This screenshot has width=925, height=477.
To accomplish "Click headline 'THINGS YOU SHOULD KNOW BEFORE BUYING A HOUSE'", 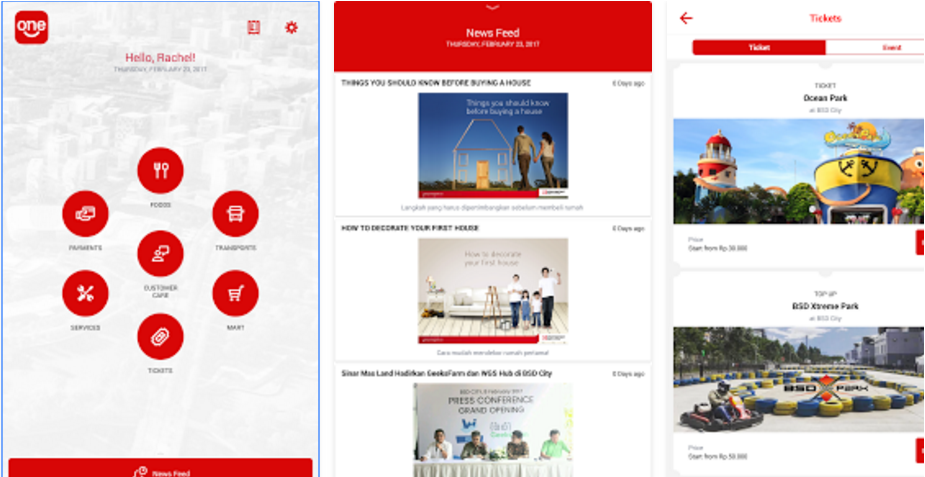I will coord(436,83).
